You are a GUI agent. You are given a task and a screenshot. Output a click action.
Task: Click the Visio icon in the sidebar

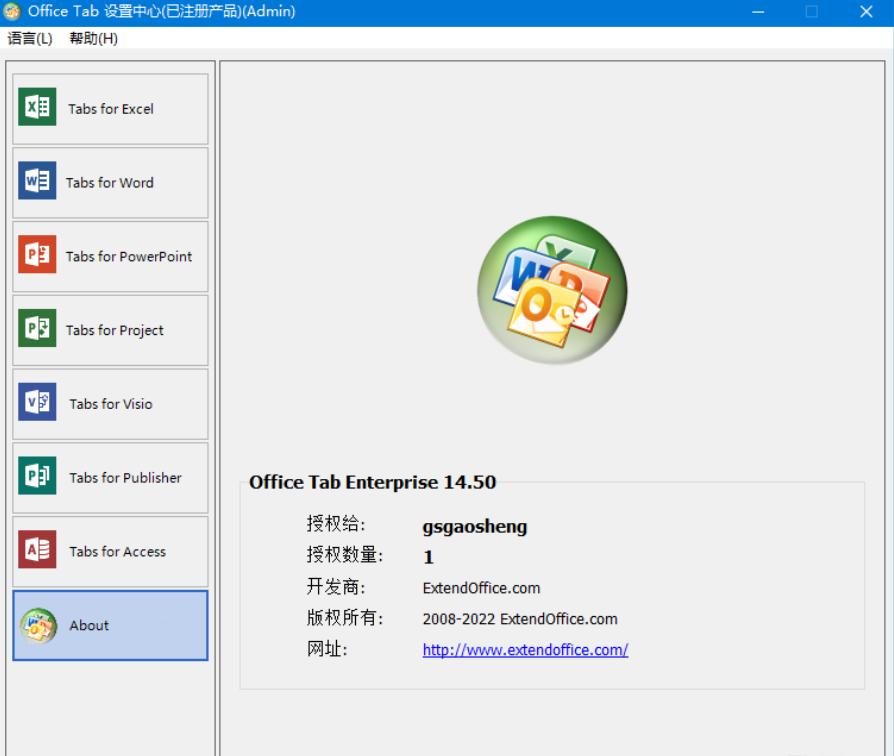37,402
